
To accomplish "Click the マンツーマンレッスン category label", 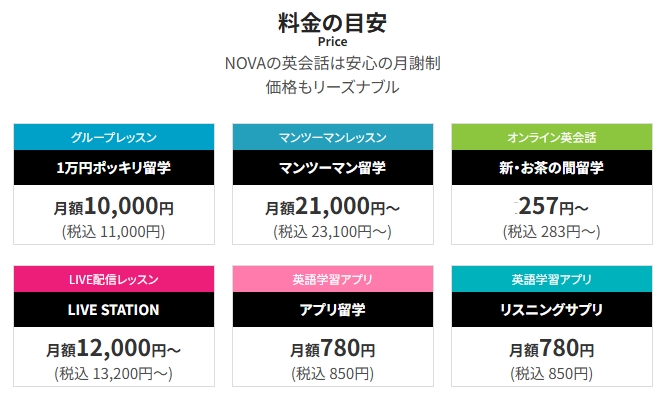I will click(332, 136).
